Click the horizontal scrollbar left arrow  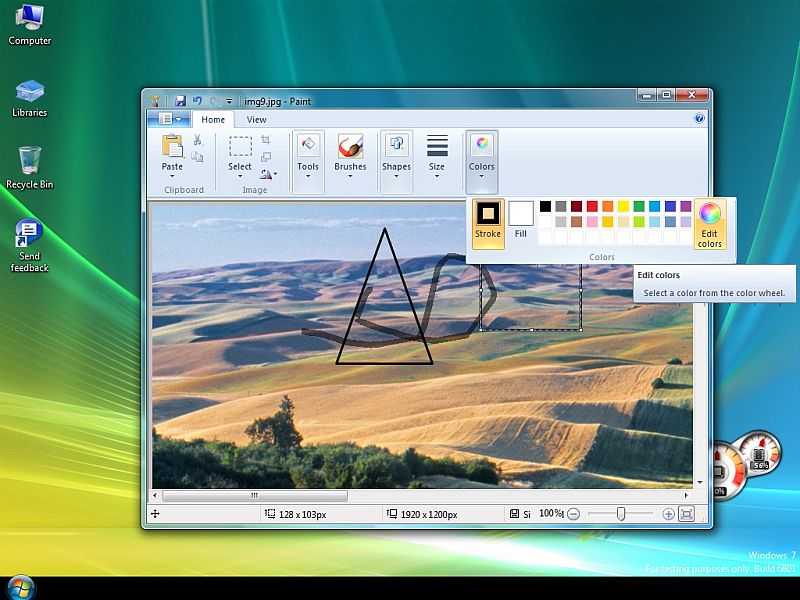155,495
